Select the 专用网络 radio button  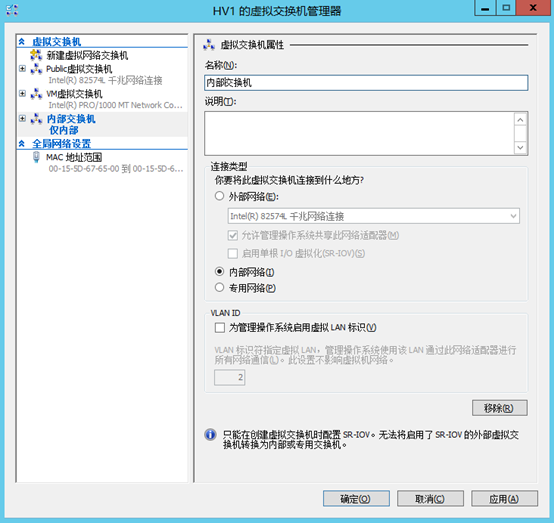pos(219,287)
